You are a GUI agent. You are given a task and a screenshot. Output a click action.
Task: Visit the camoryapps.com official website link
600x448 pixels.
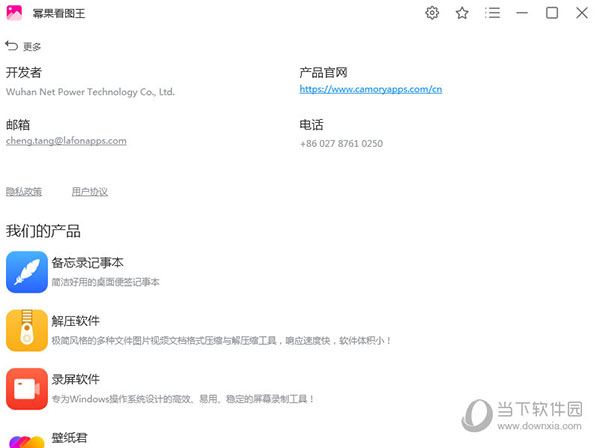[x=370, y=89]
